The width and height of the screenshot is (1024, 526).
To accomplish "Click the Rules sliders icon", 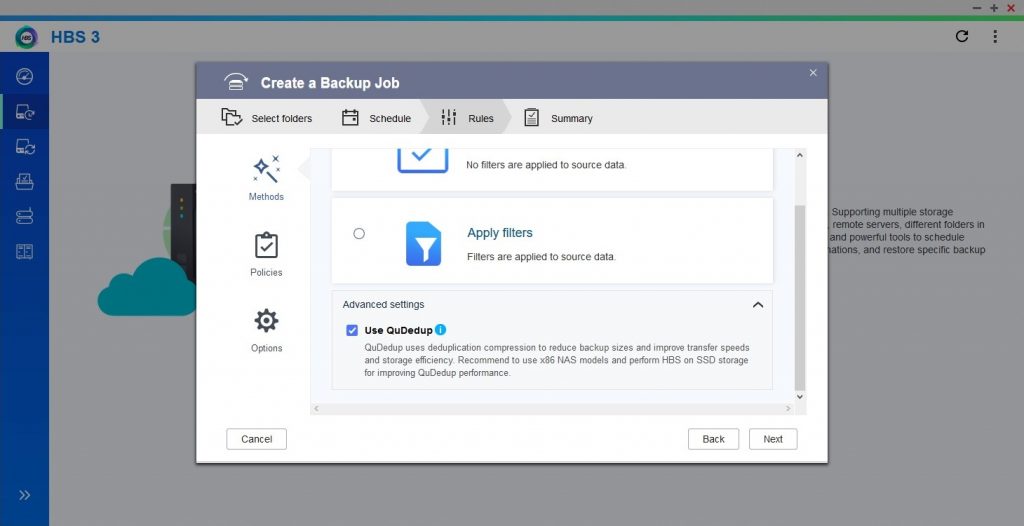I will tap(449, 118).
